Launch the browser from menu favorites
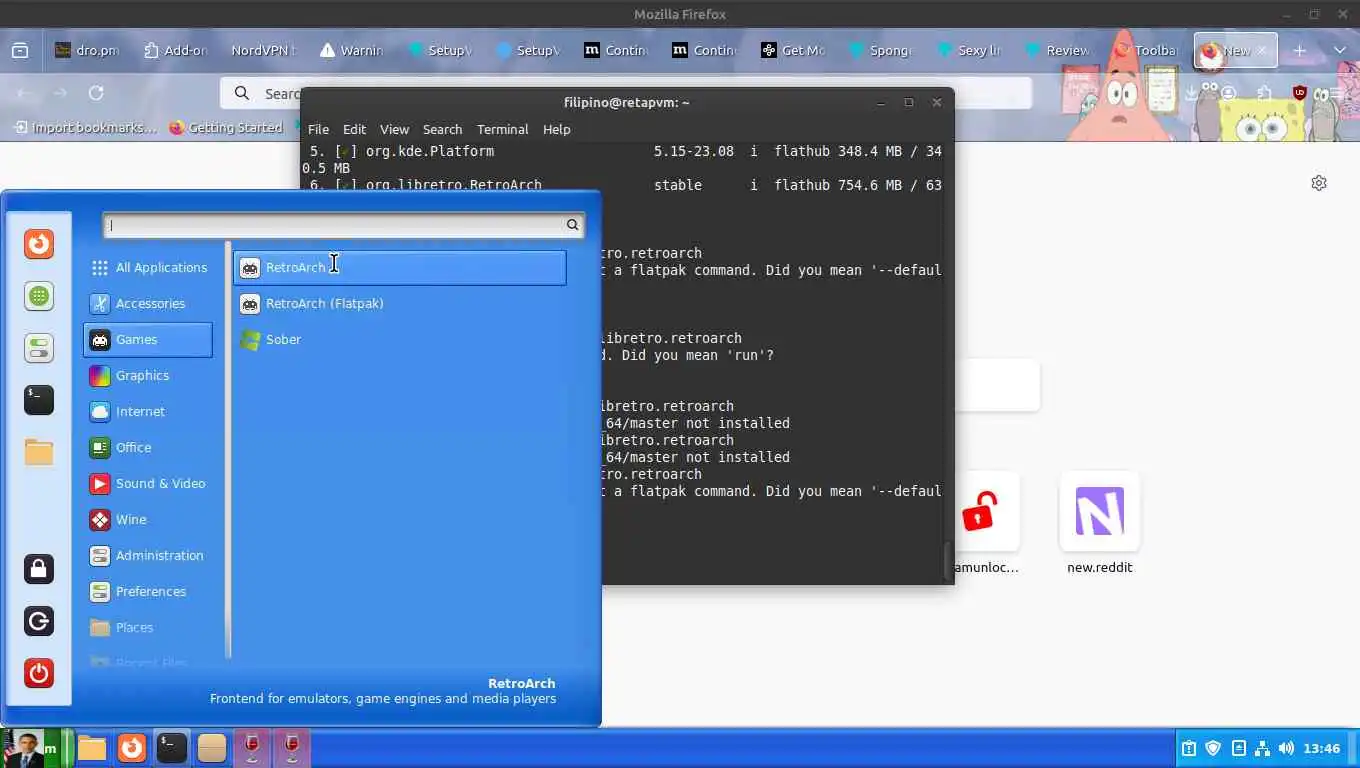 [39, 244]
